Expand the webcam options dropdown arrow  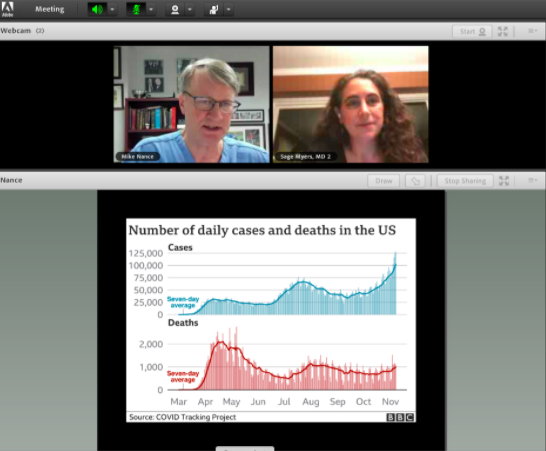click(190, 9)
